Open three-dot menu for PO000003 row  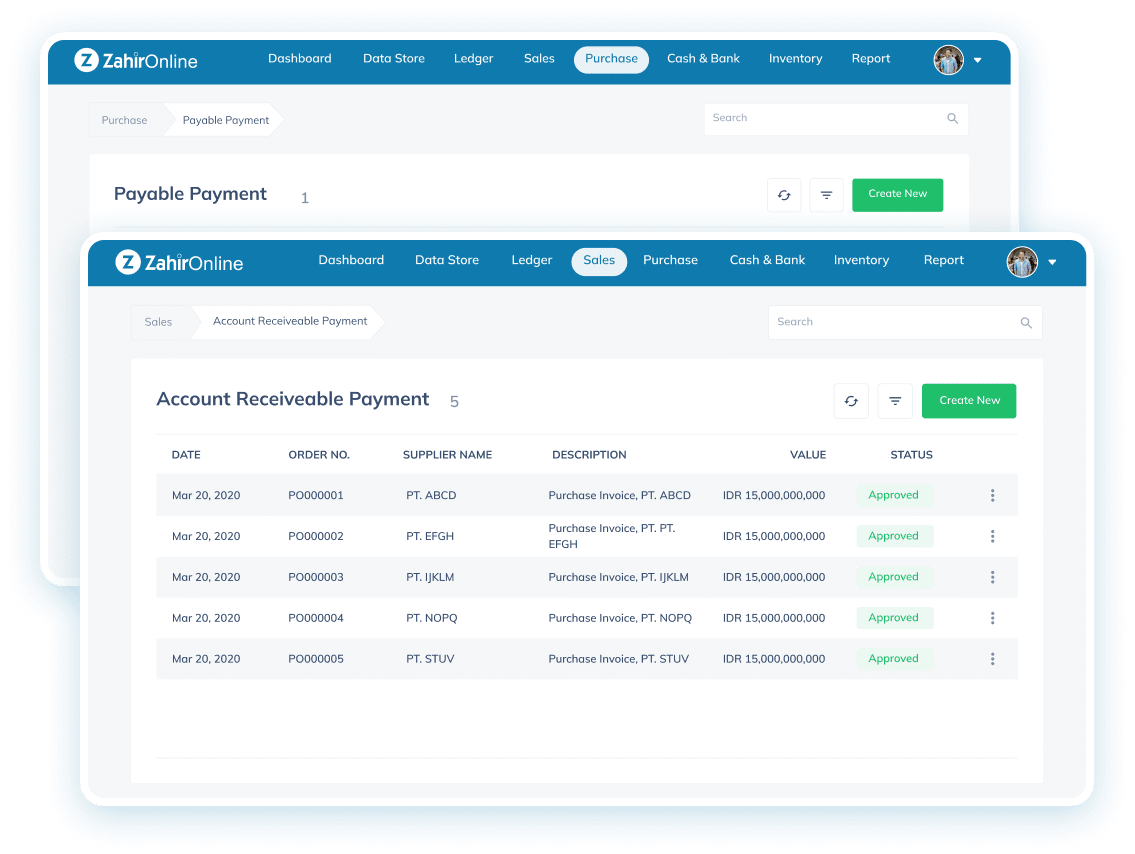[992, 577]
